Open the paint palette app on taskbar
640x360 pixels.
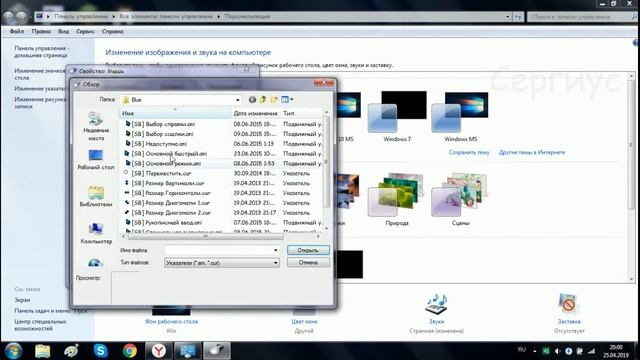pyautogui.click(x=71, y=351)
